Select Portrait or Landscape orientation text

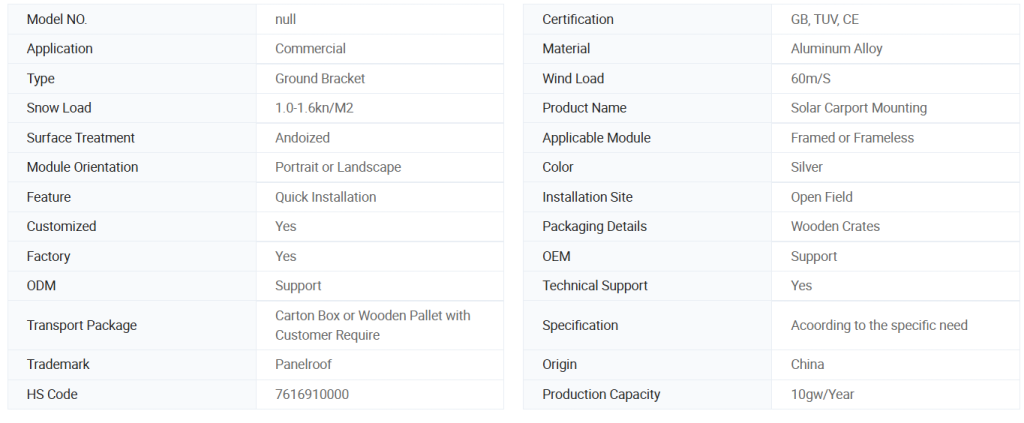tap(338, 167)
